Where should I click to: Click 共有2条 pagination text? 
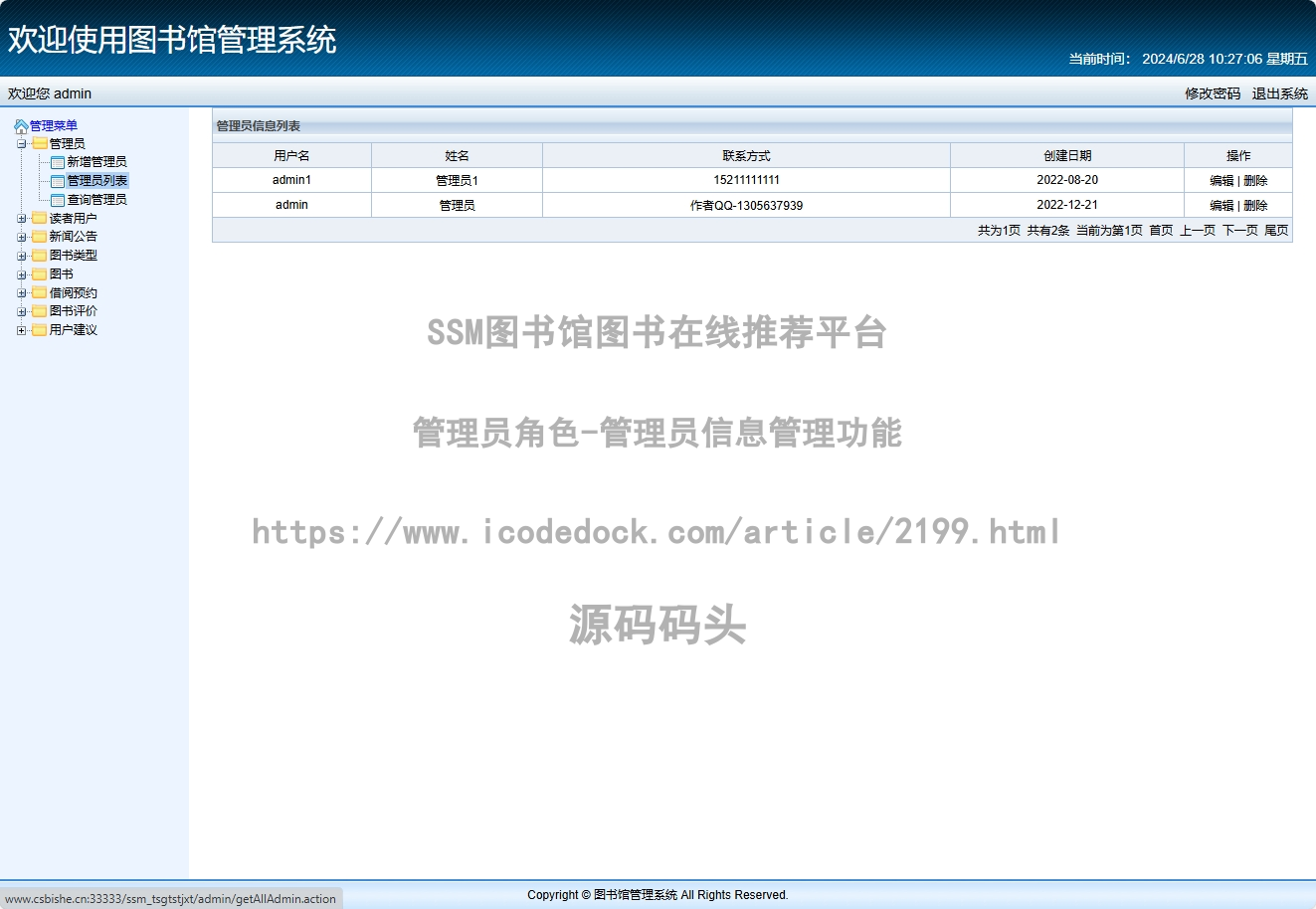[x=1048, y=231]
